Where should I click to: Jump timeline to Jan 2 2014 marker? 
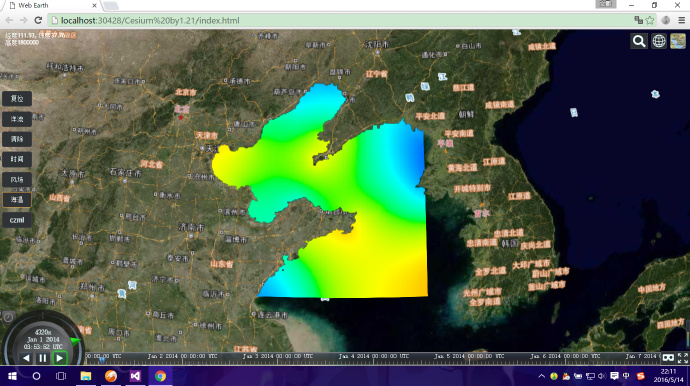[182, 356]
